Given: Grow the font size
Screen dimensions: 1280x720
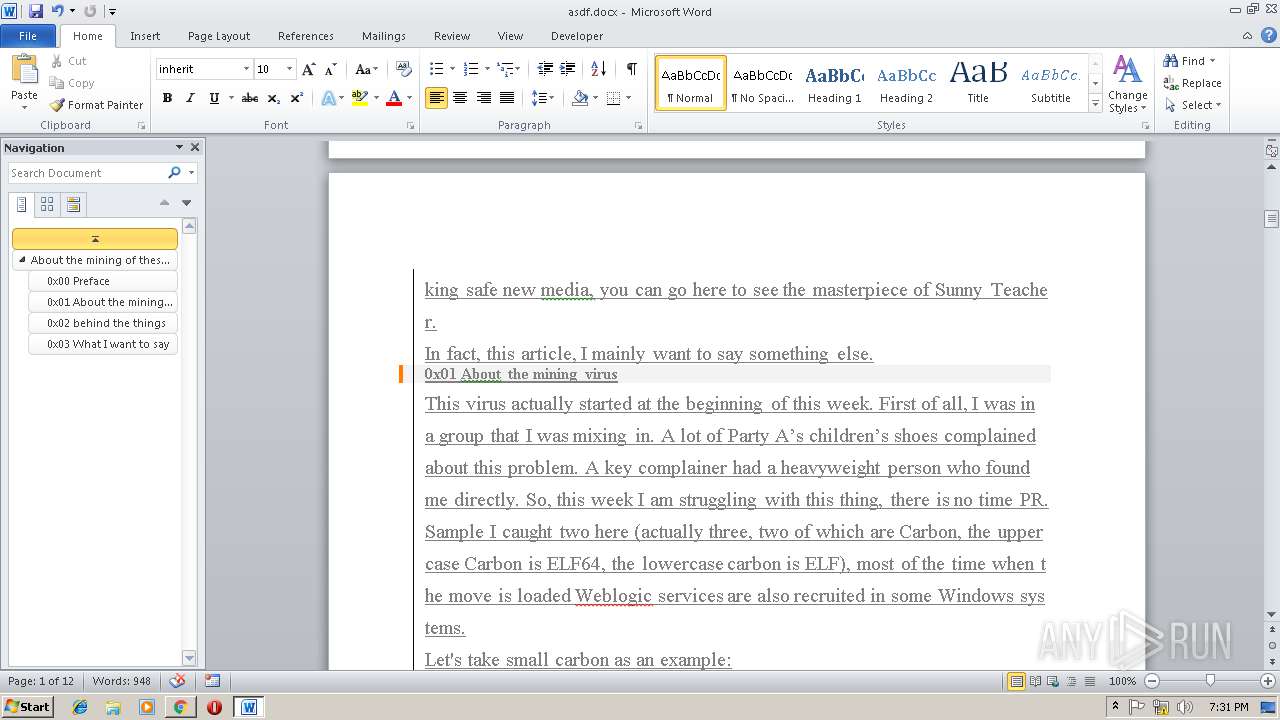Looking at the screenshot, I should pos(309,69).
